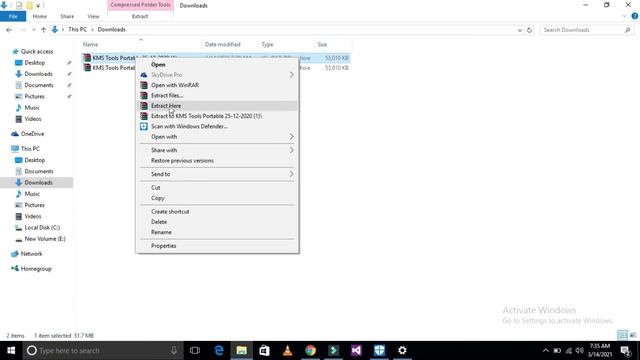This screenshot has width=640, height=360.
Task: Select Documents under Quick access
Action: point(39,85)
